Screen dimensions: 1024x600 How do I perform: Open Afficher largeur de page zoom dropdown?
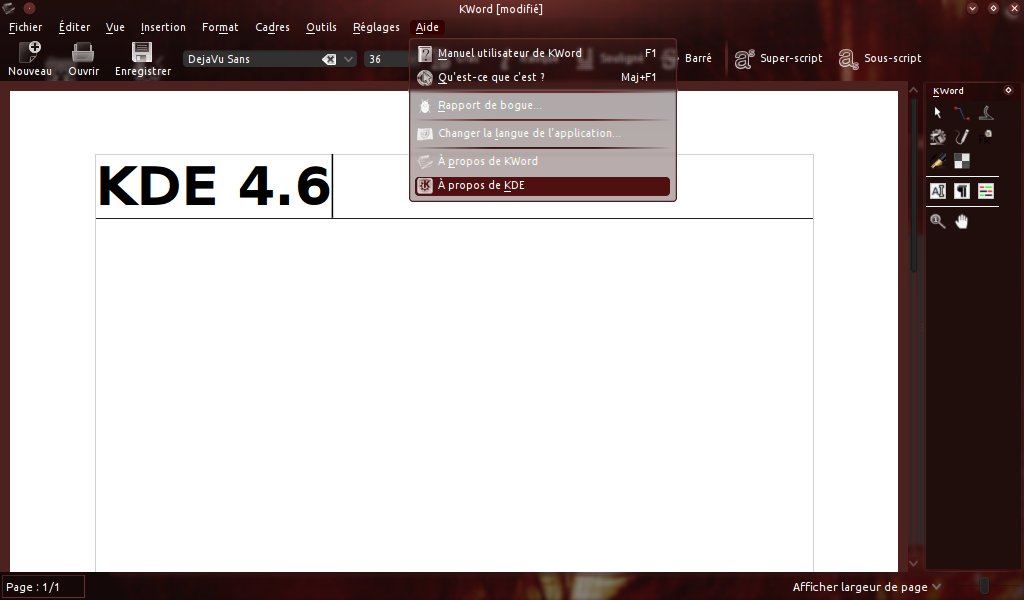tap(867, 587)
